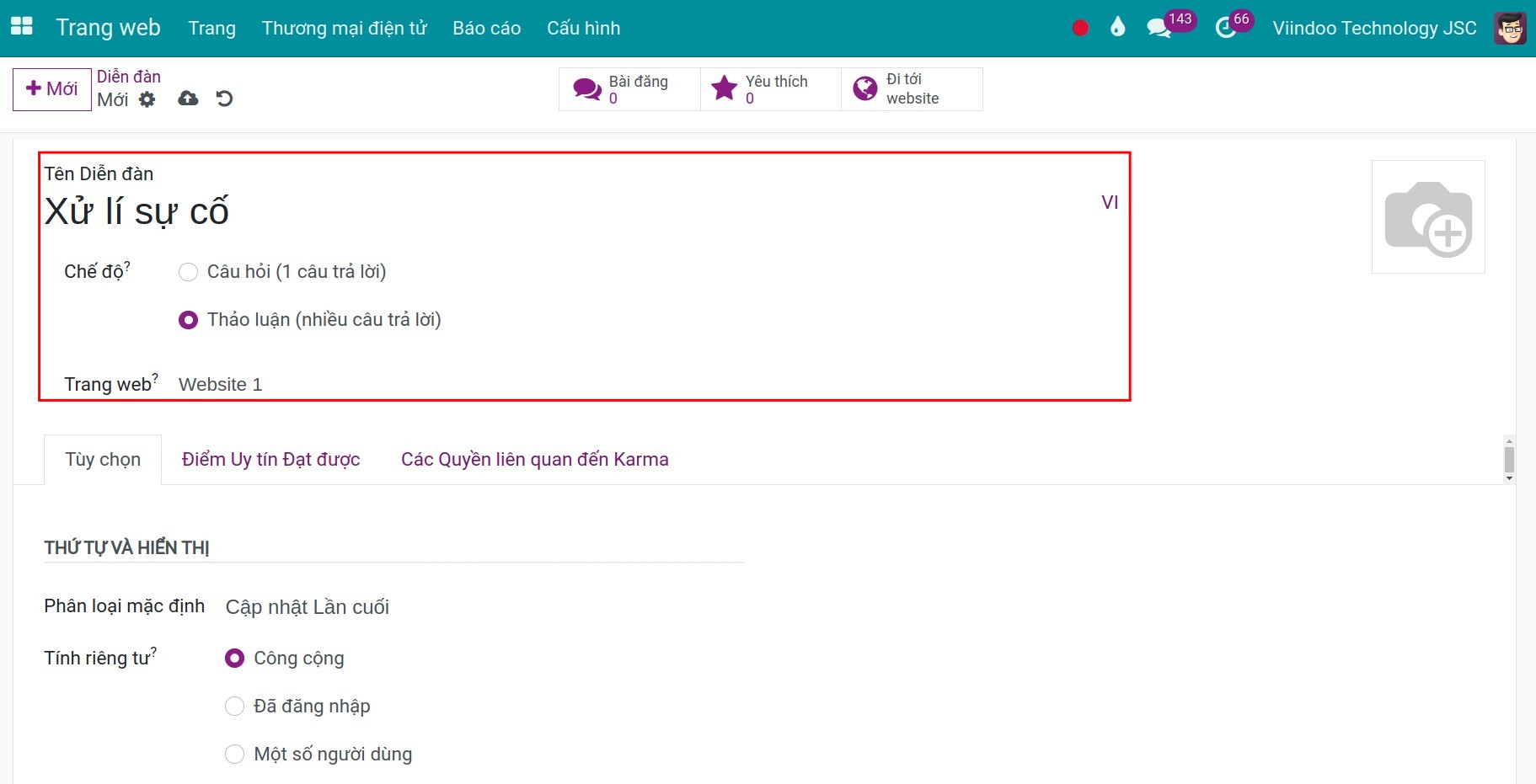
Task: Open Viindoo Technology JSC company switcher
Action: tap(1374, 28)
